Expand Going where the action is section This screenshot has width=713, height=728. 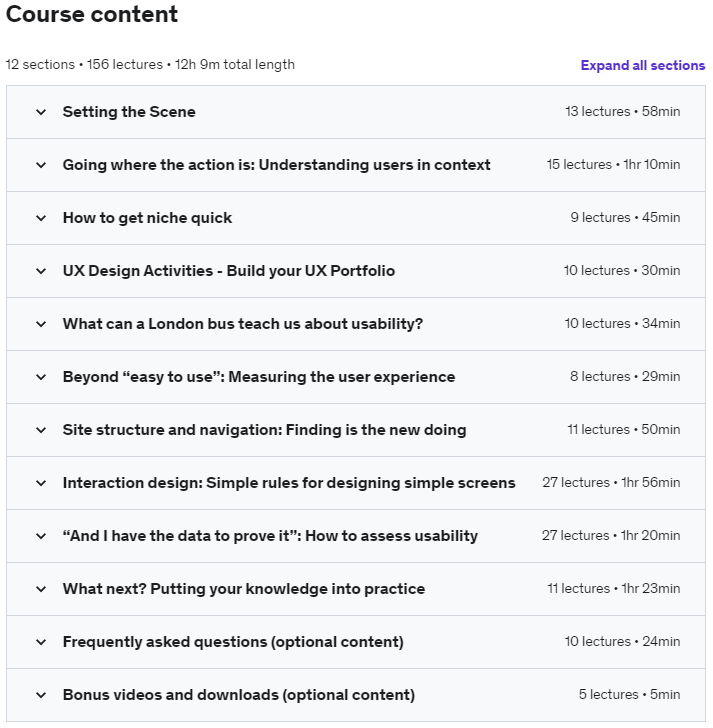coord(276,165)
